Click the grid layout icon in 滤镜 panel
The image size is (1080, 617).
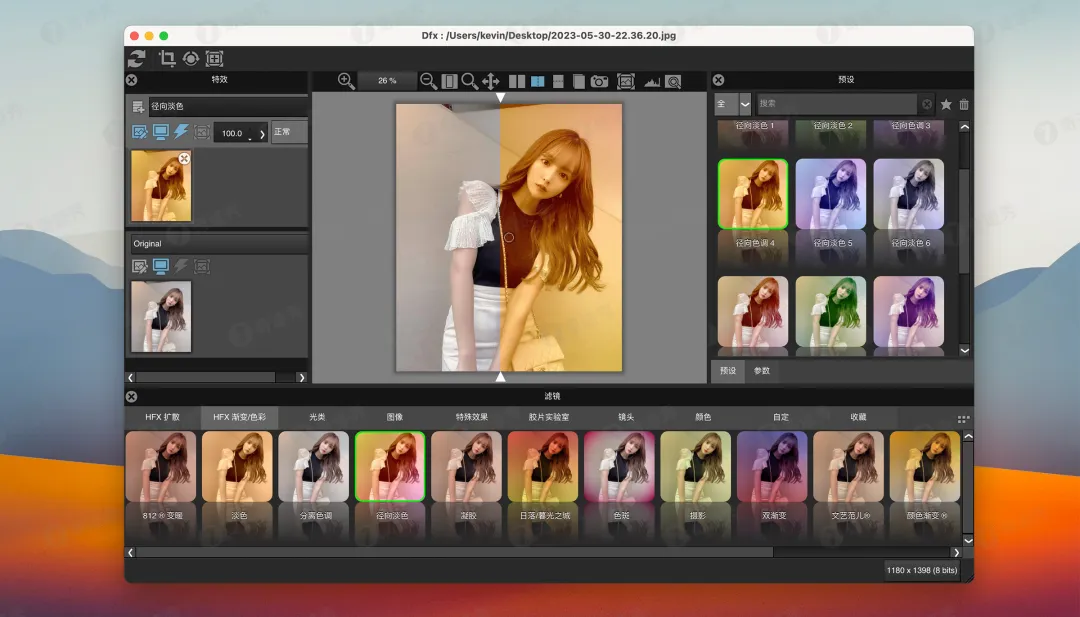click(964, 419)
